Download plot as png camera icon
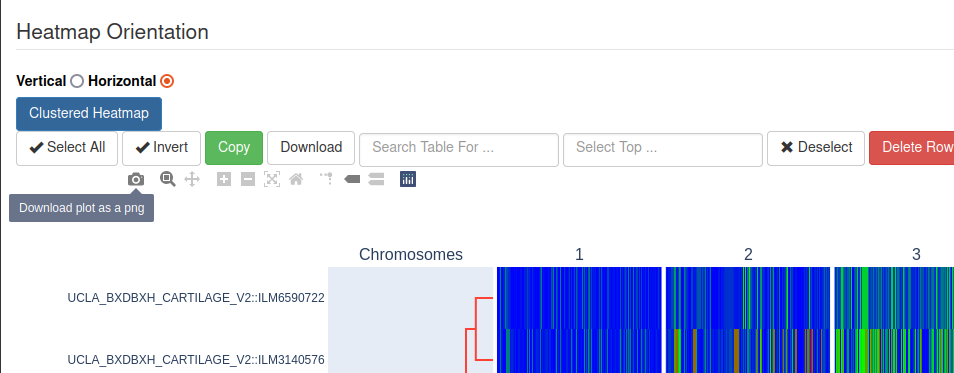Screen dimensions: 954x373 coord(136,180)
